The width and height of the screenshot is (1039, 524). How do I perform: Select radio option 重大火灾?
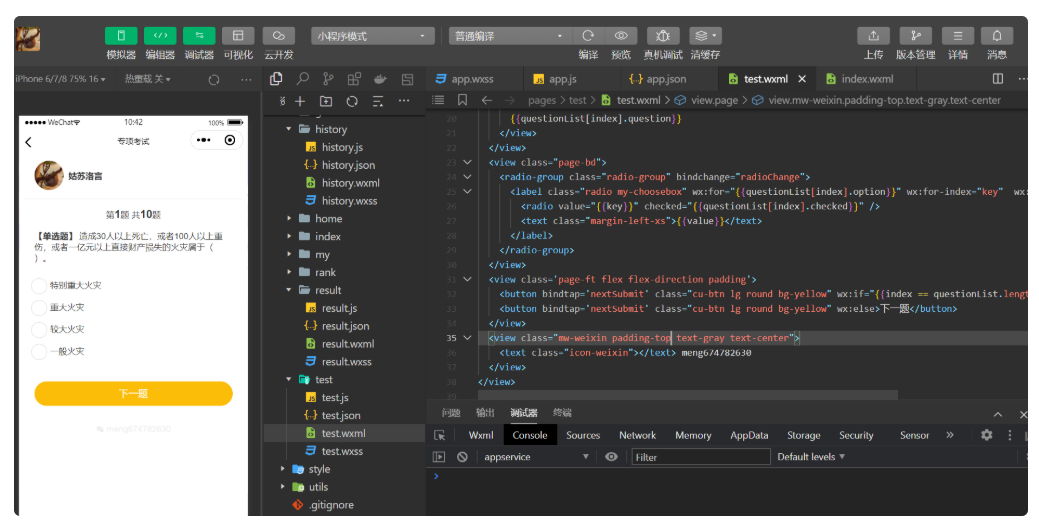pos(39,307)
